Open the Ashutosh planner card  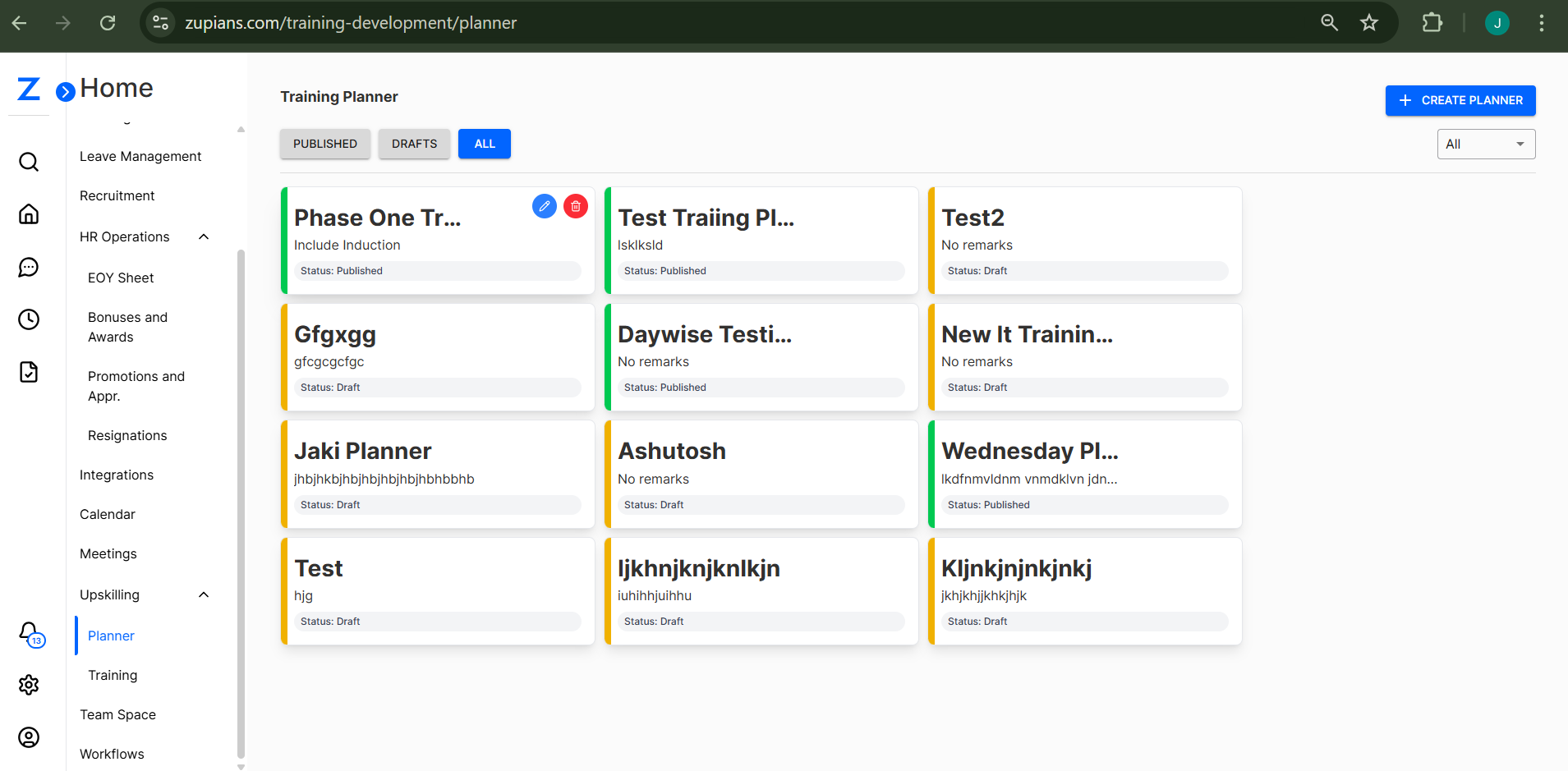point(761,475)
